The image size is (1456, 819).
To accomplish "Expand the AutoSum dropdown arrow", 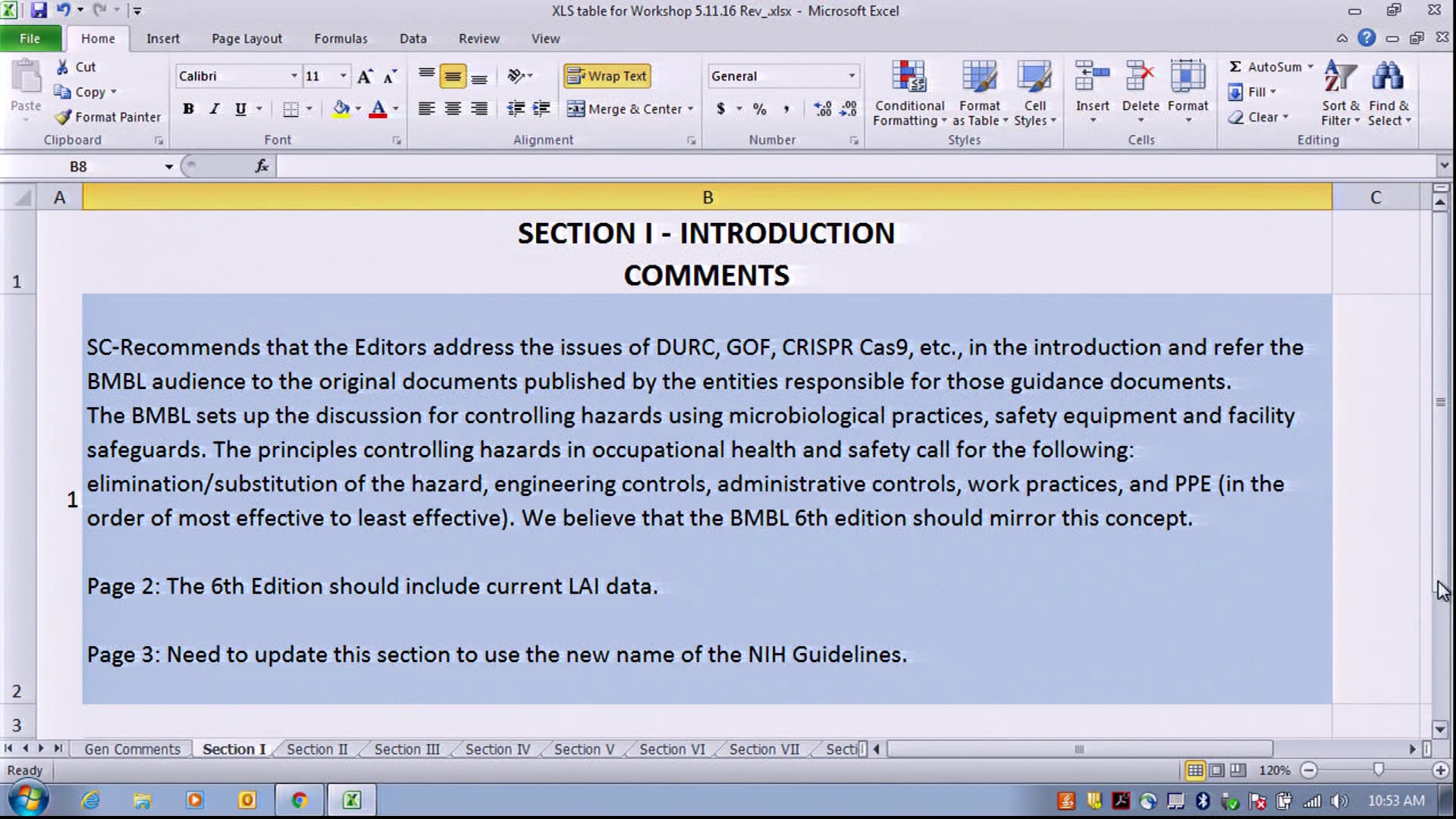I will [1310, 67].
